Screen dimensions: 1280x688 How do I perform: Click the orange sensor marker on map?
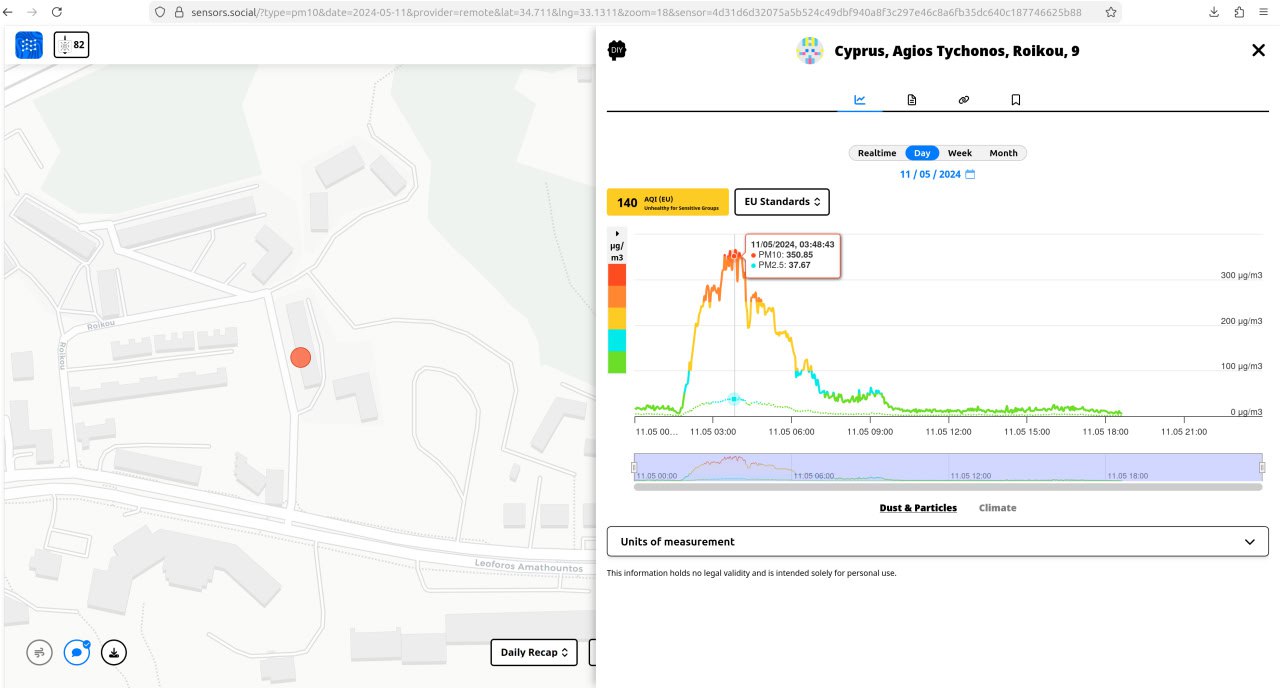tap(300, 357)
